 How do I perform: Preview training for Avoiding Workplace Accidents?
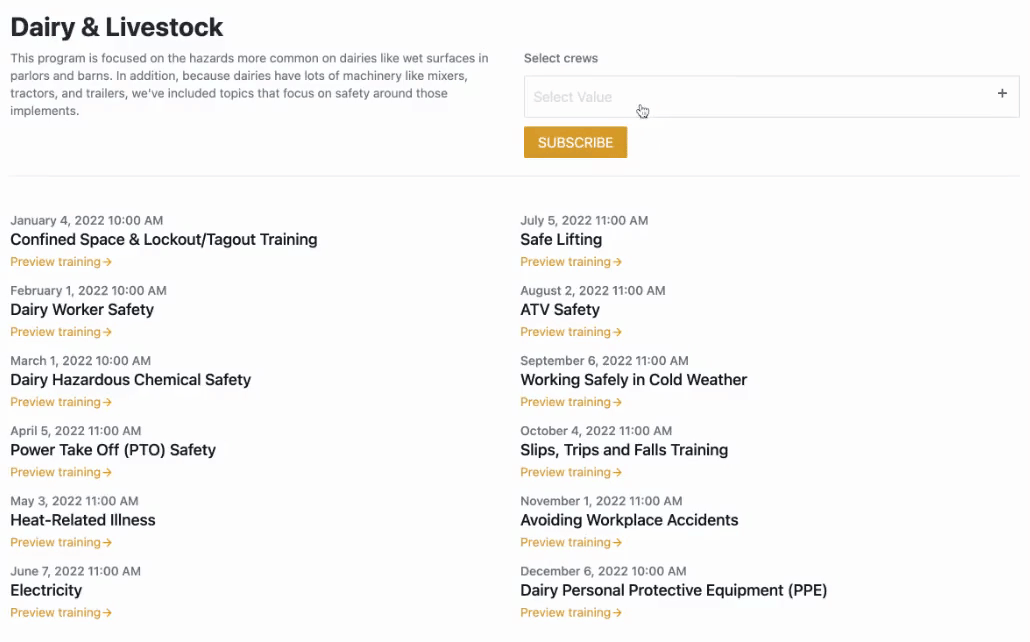coord(571,543)
